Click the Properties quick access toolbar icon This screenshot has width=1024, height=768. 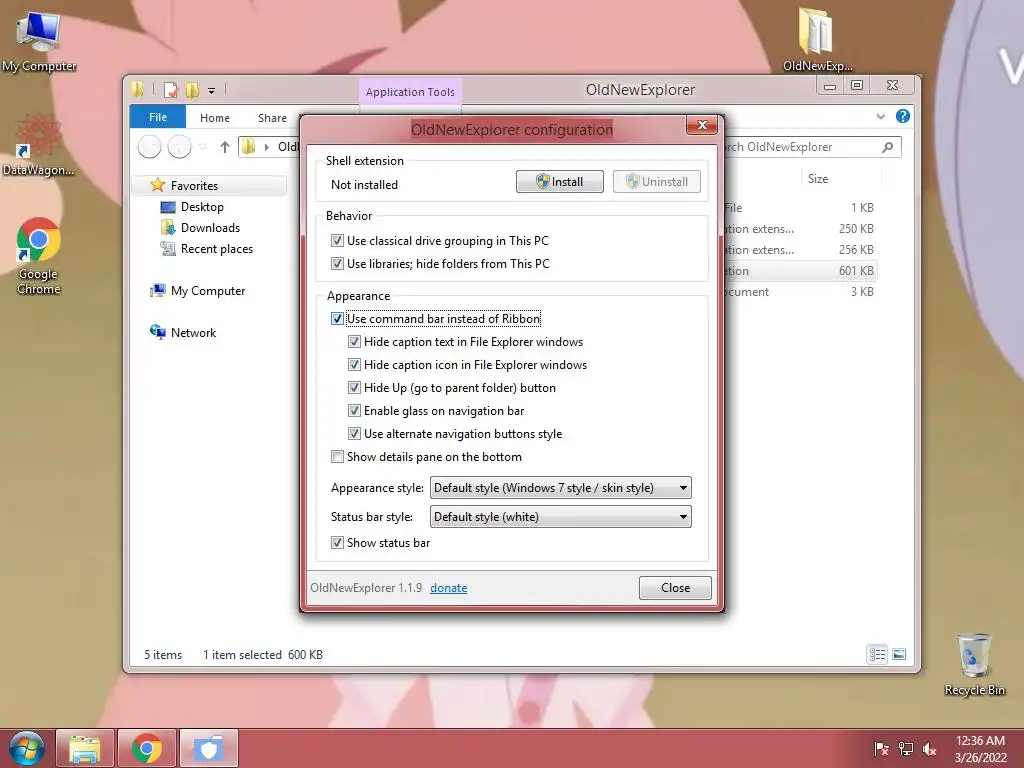tap(170, 90)
